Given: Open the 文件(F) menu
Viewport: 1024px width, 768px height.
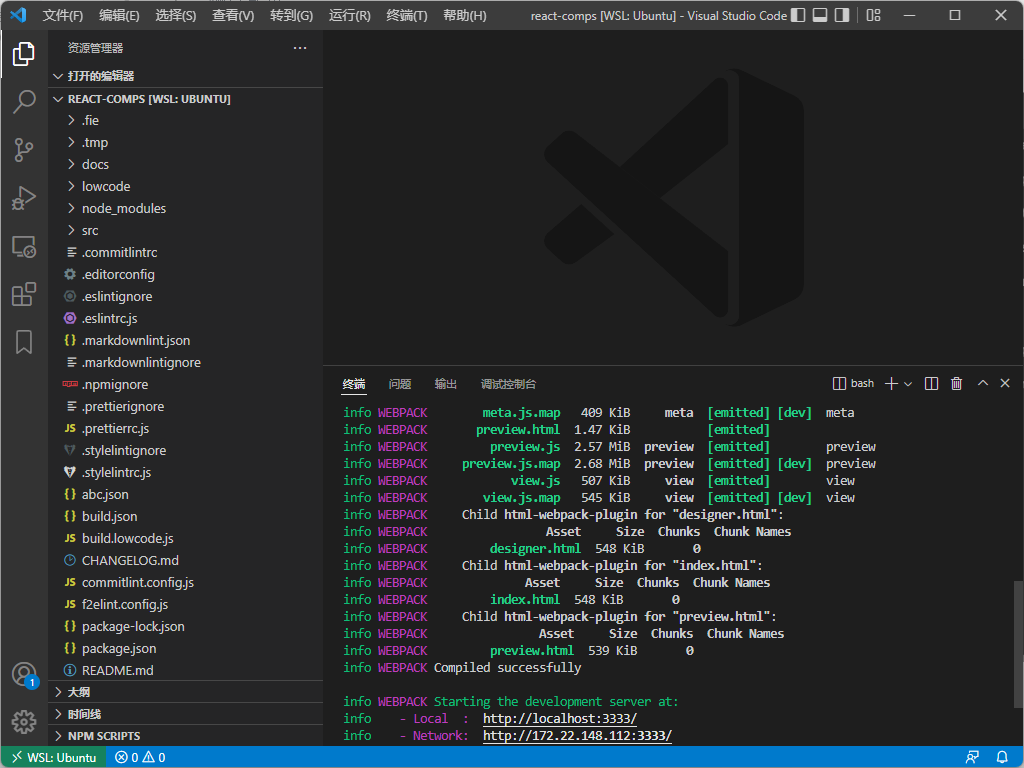Looking at the screenshot, I should 63,15.
